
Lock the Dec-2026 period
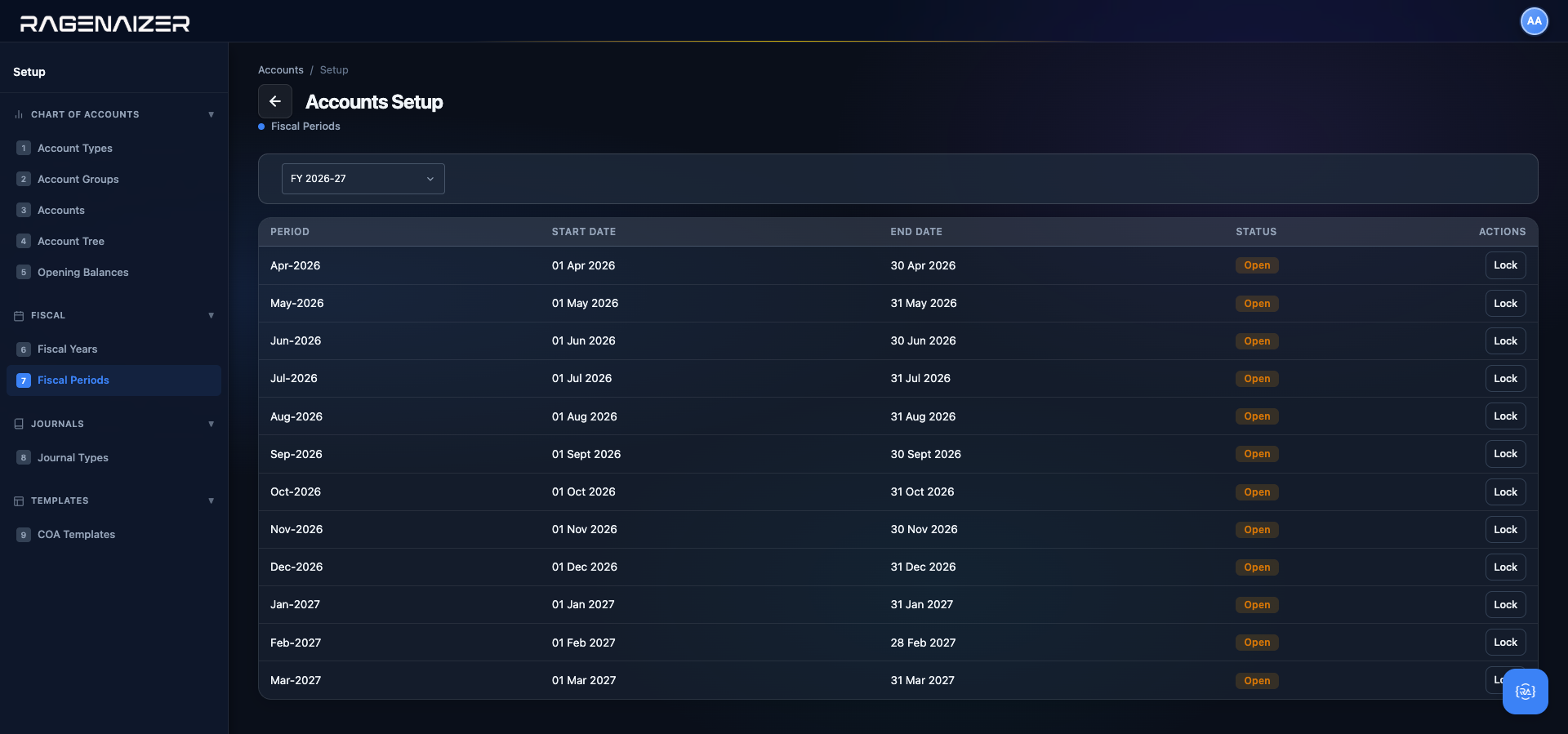(1505, 567)
